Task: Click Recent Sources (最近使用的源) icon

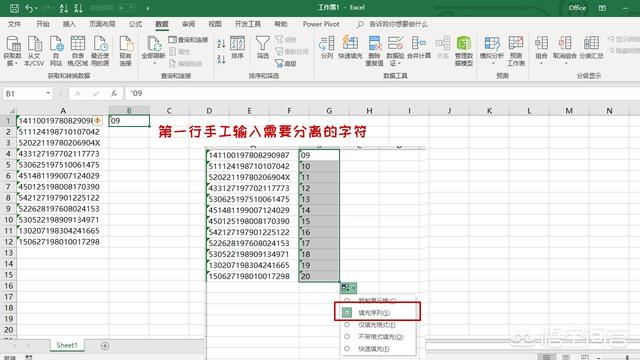Action: coord(100,51)
